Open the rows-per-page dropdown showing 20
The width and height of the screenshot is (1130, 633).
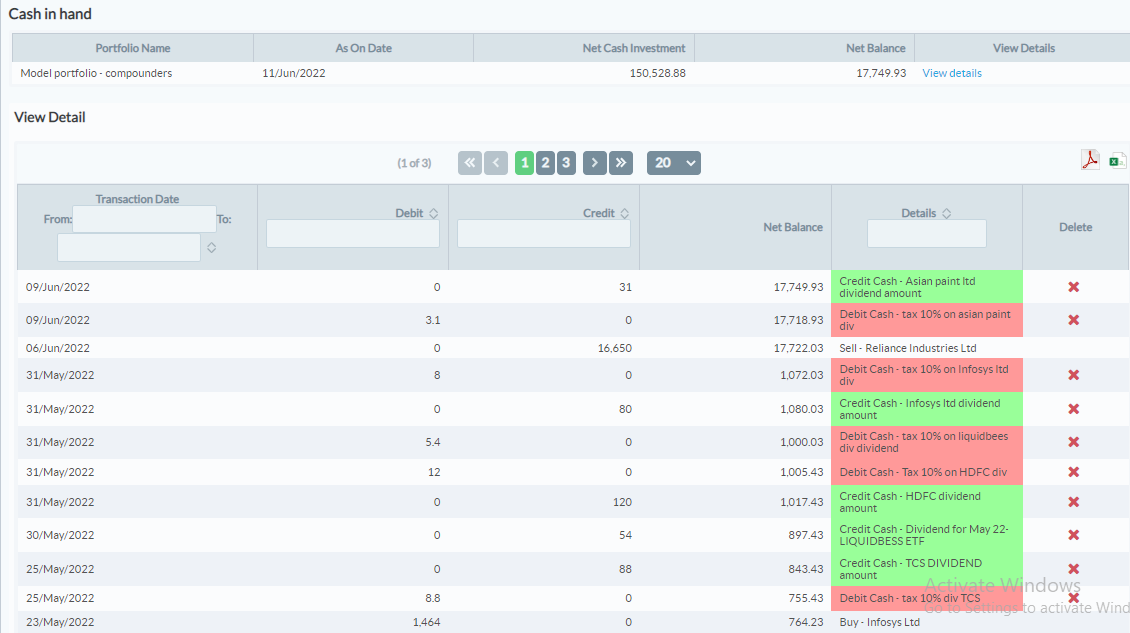[x=673, y=162]
